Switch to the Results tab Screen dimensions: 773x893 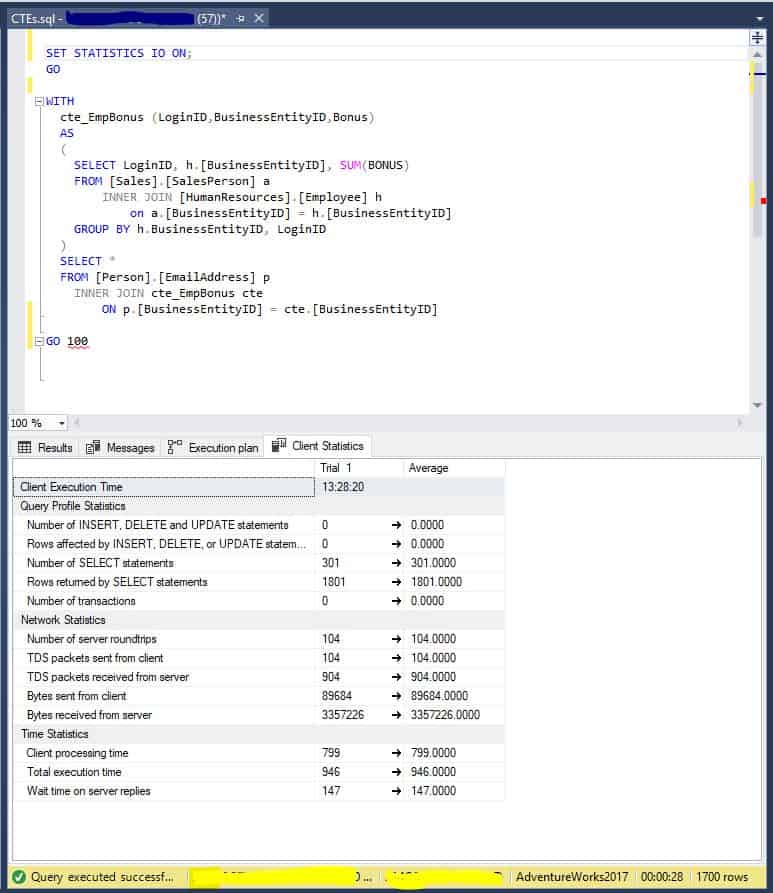click(46, 448)
